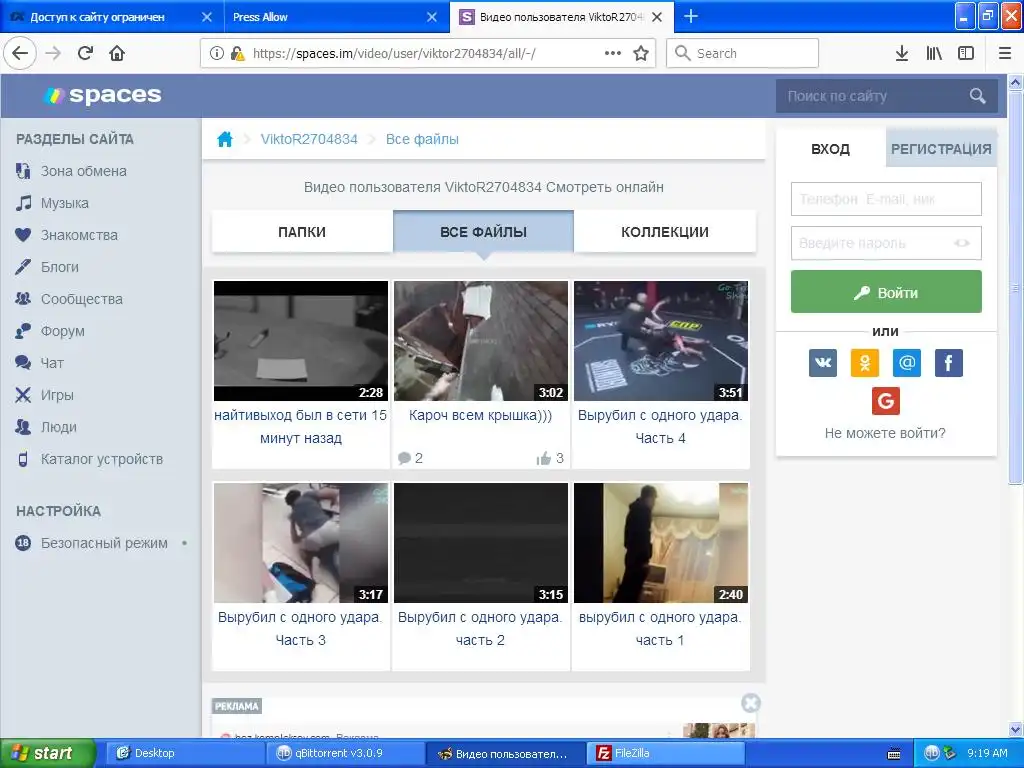Switch to FileZilla in taskbar
Screen dimensions: 1024x768
point(666,753)
